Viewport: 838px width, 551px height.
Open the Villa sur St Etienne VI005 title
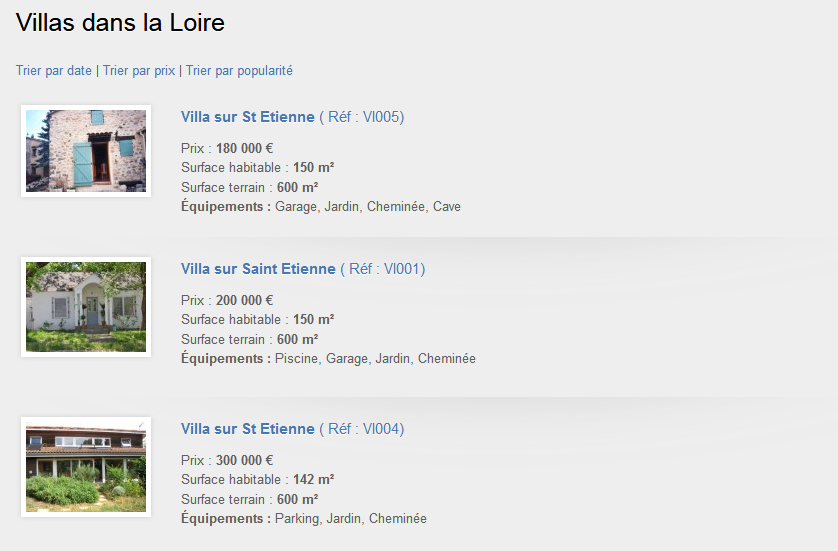pyautogui.click(x=248, y=117)
